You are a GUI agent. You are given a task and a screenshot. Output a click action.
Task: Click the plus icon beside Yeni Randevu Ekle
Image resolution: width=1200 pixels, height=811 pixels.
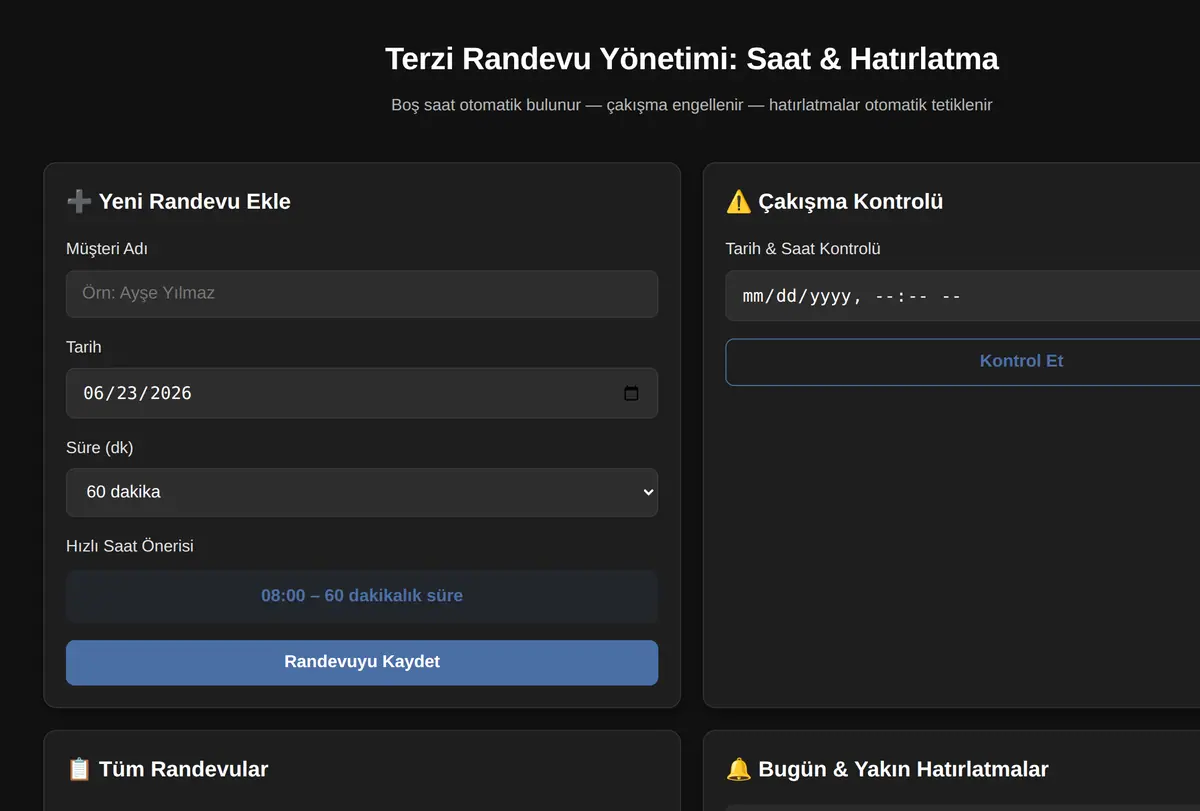click(79, 201)
